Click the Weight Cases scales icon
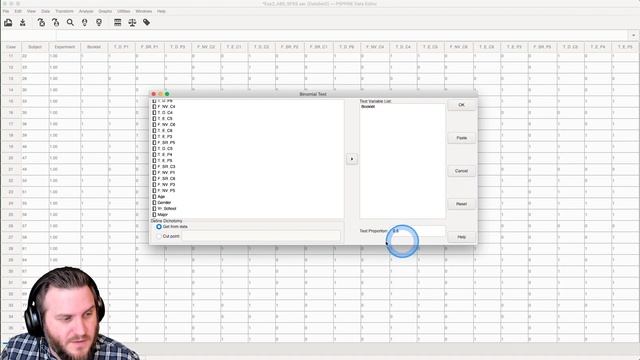 click(132, 22)
